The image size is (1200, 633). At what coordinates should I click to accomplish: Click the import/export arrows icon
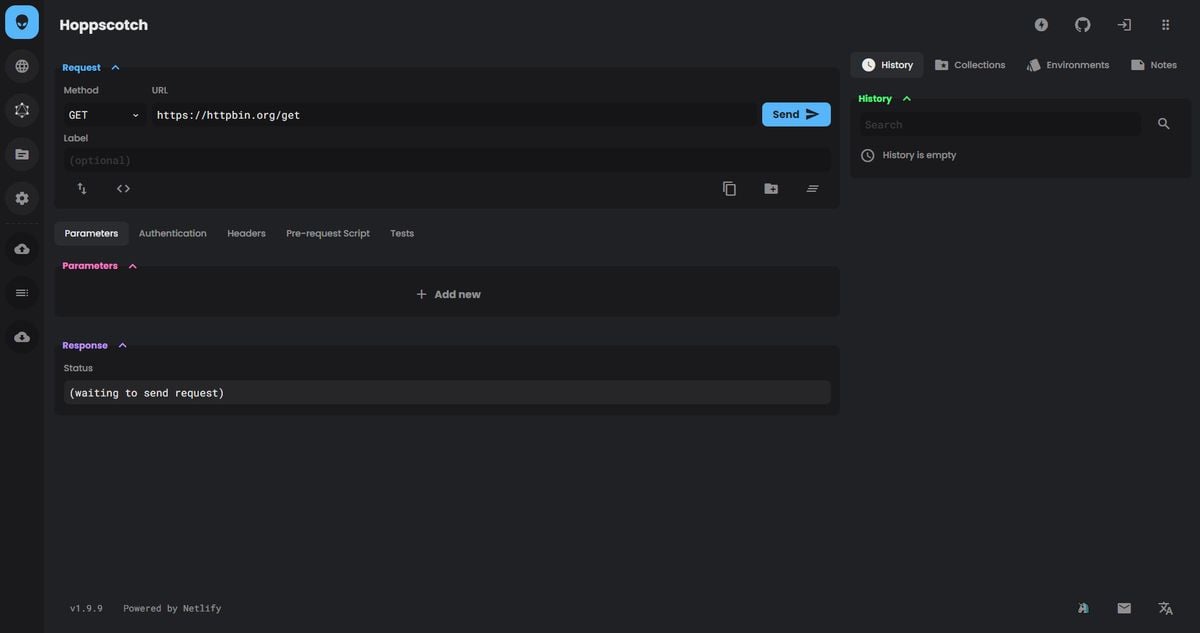pos(82,188)
